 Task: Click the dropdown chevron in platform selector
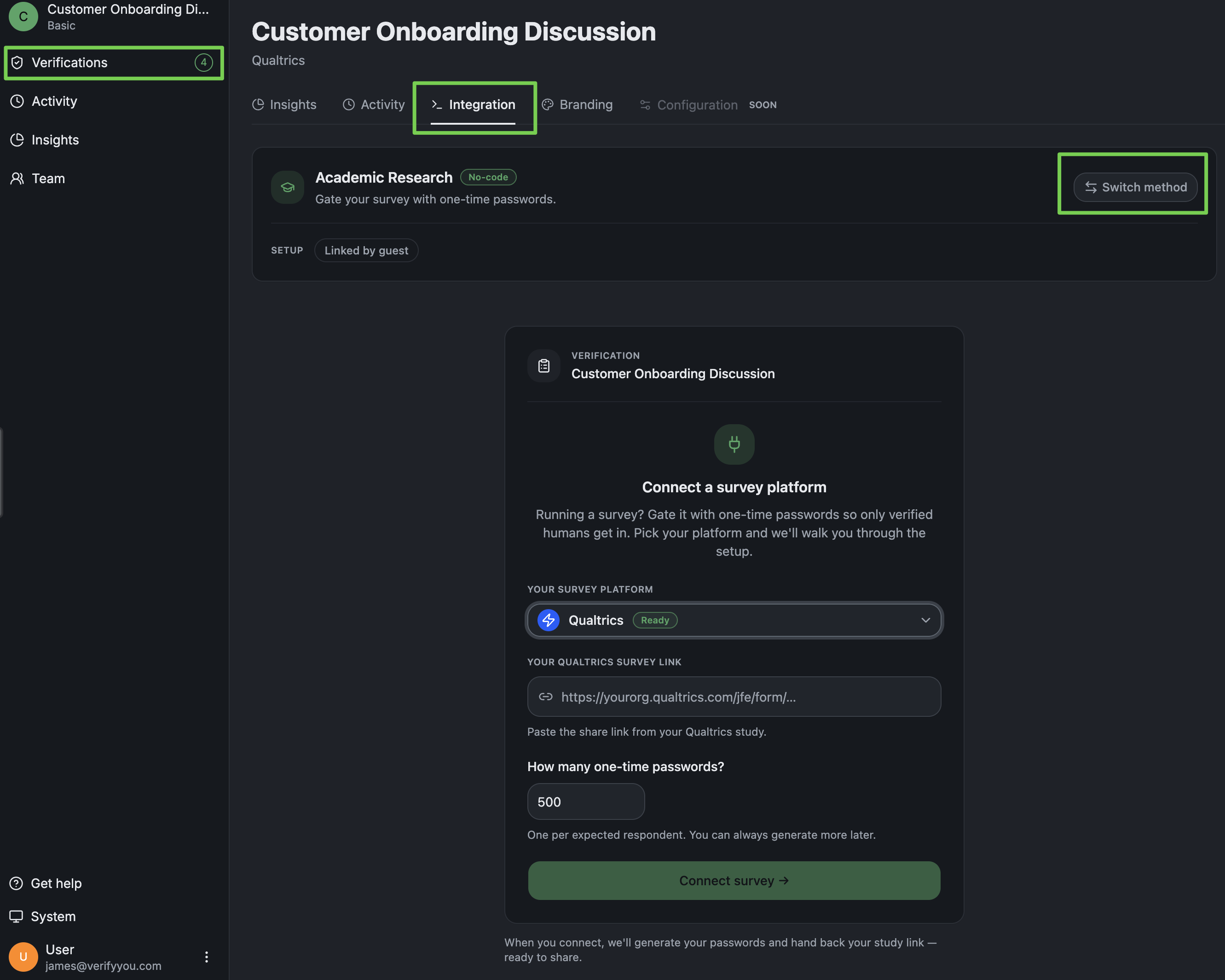coord(925,620)
